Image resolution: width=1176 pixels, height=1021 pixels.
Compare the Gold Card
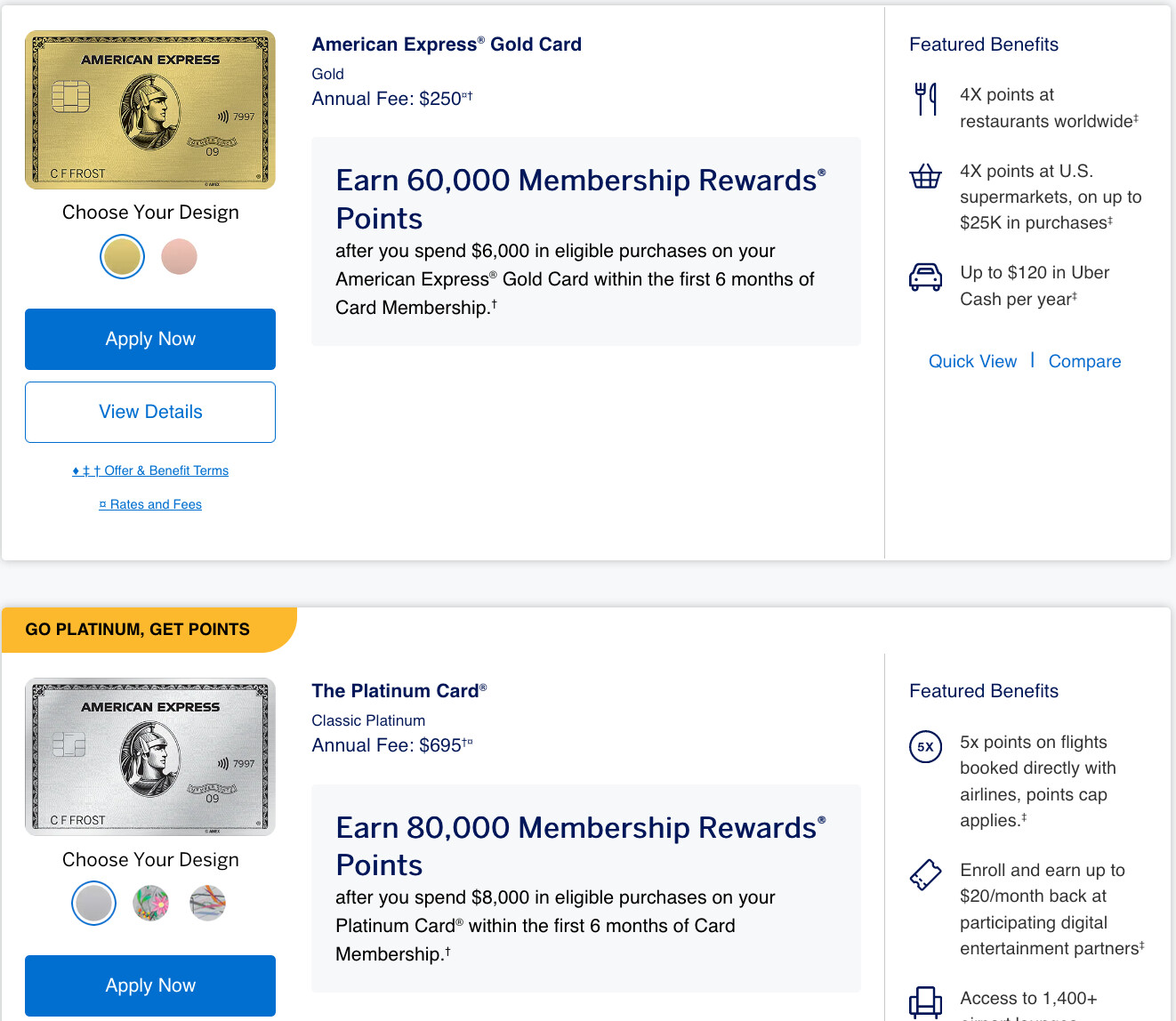point(1084,361)
